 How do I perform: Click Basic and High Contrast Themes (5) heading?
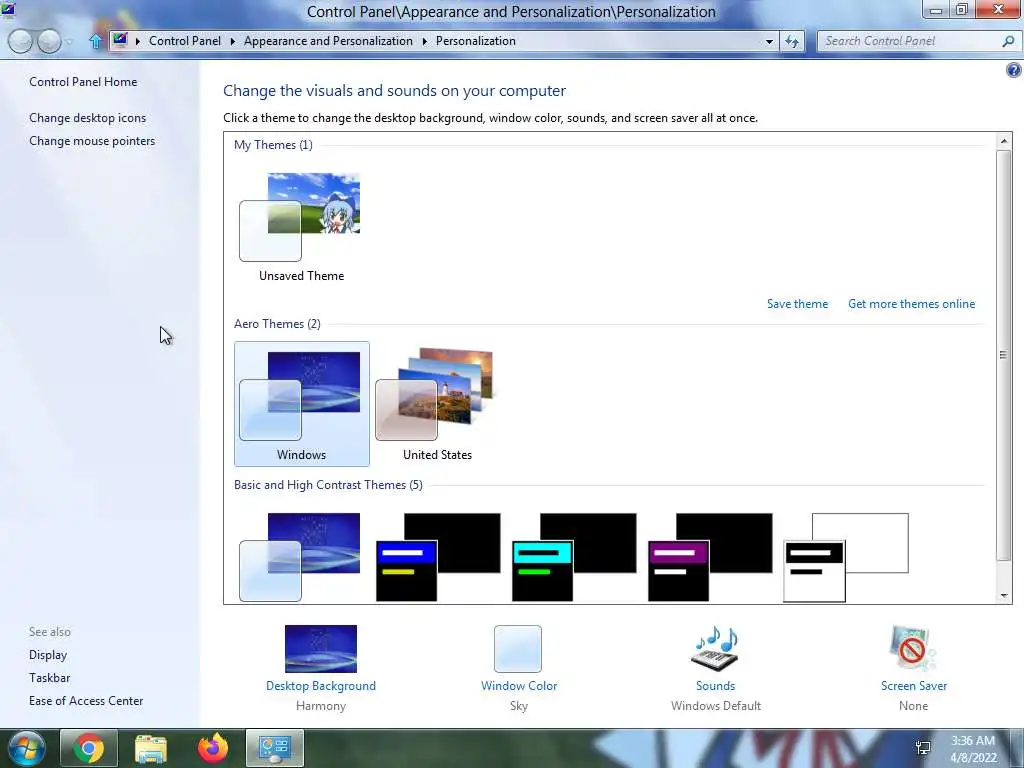tap(328, 485)
